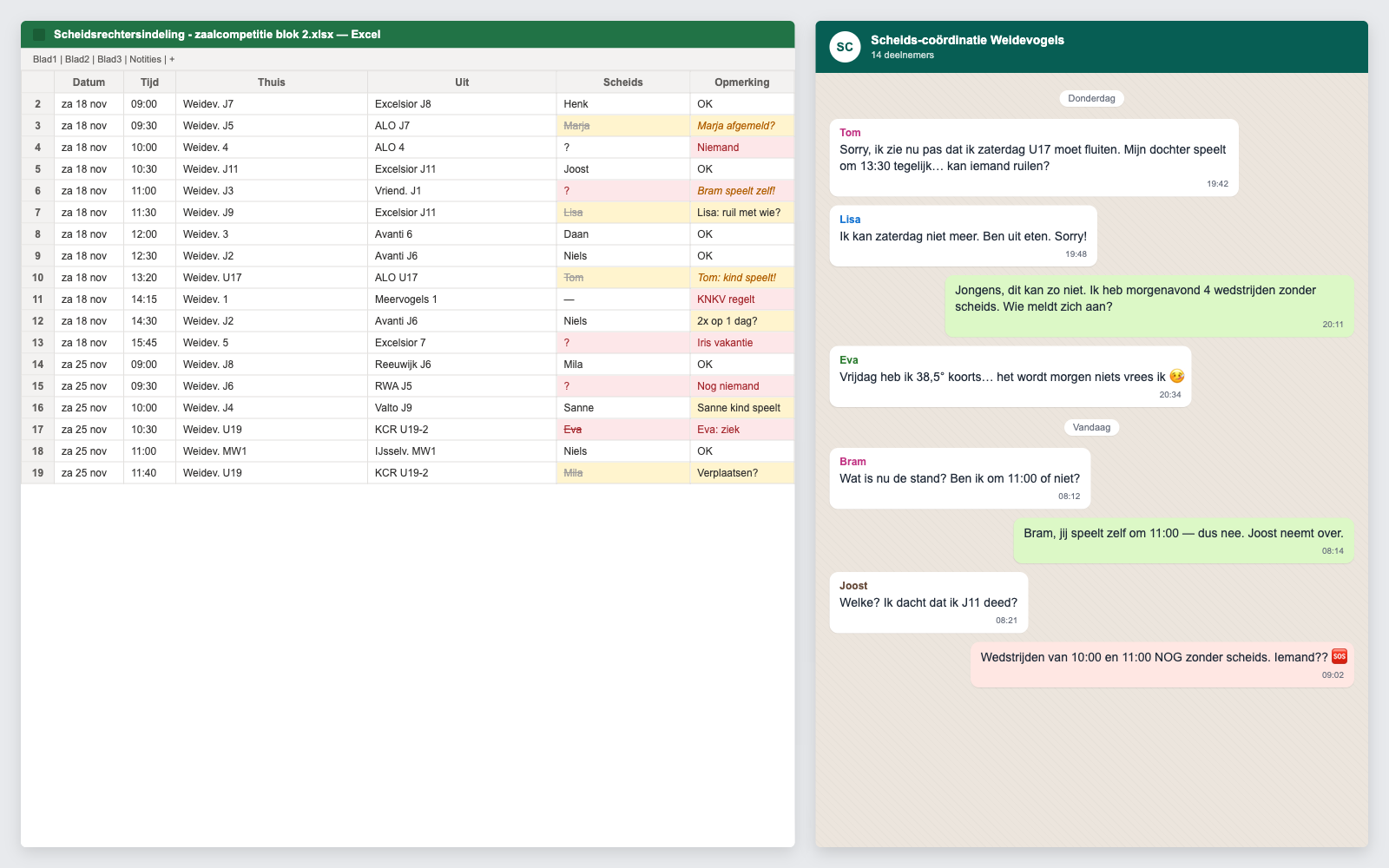Click the Henk referee cell

[x=623, y=104]
